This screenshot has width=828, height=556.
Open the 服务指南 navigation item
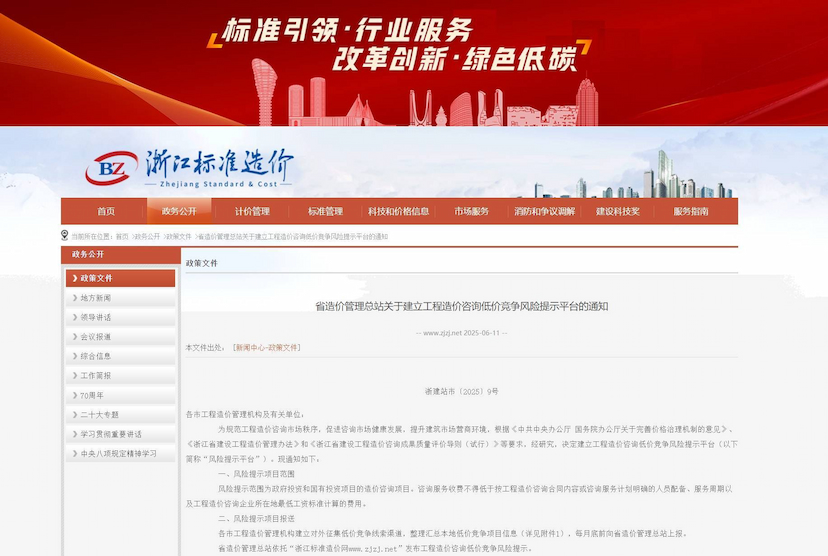click(691, 211)
